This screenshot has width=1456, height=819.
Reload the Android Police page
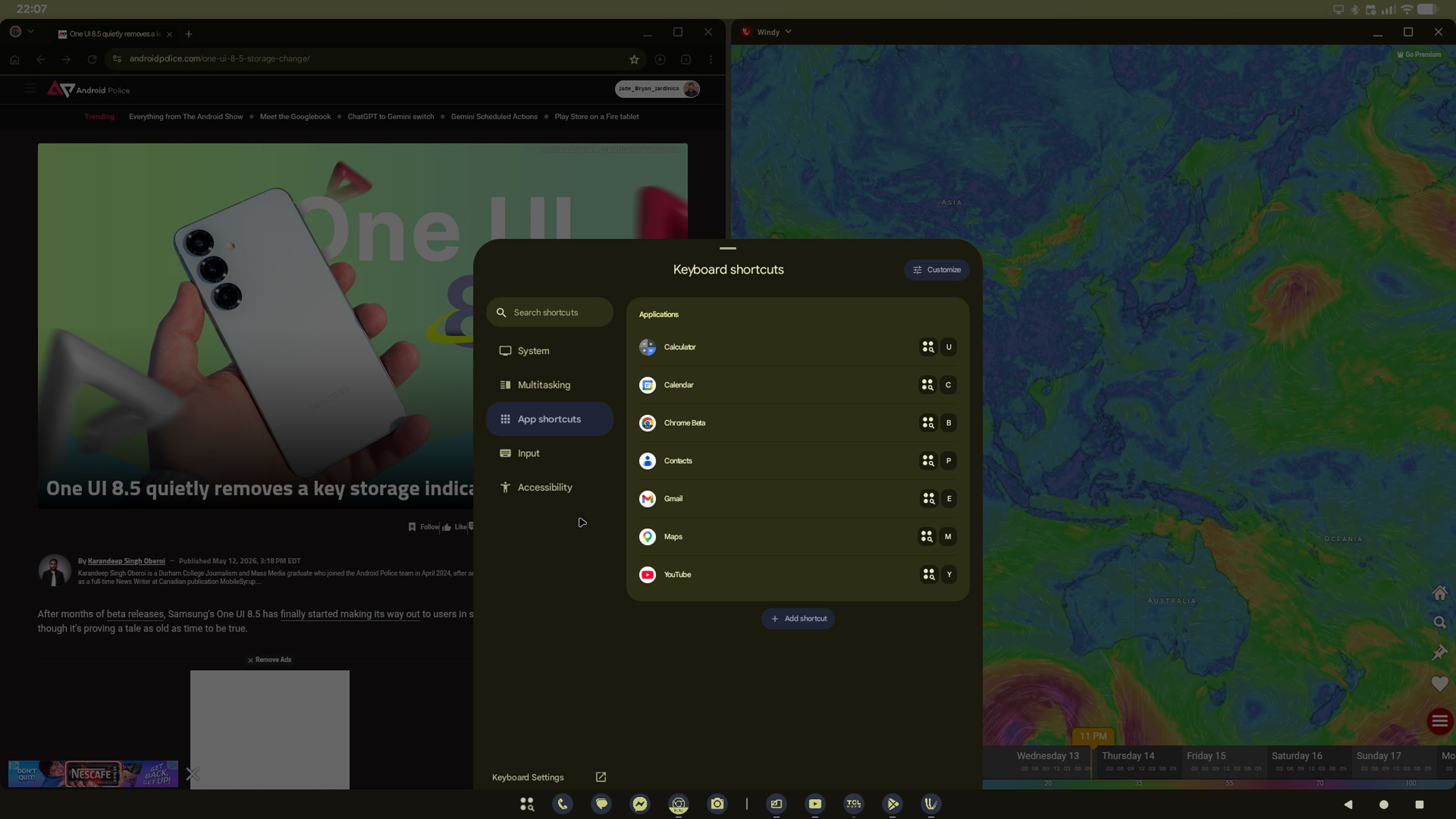pyautogui.click(x=92, y=59)
